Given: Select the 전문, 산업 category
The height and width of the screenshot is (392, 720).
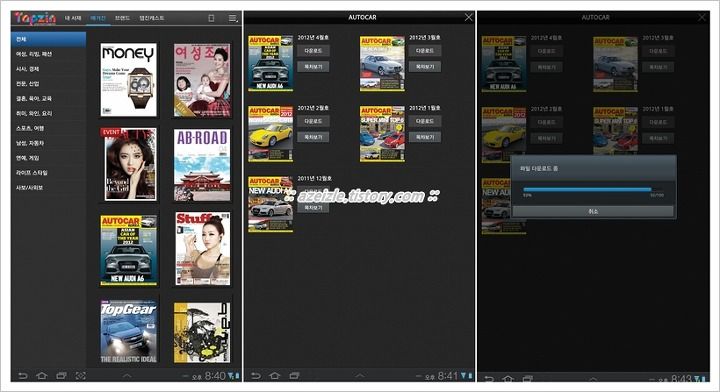Looking at the screenshot, I should point(48,84).
